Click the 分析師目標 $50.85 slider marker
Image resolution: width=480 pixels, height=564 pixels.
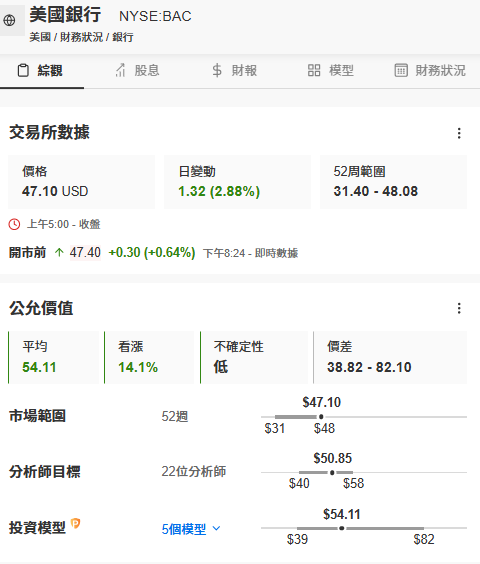[x=332, y=473]
